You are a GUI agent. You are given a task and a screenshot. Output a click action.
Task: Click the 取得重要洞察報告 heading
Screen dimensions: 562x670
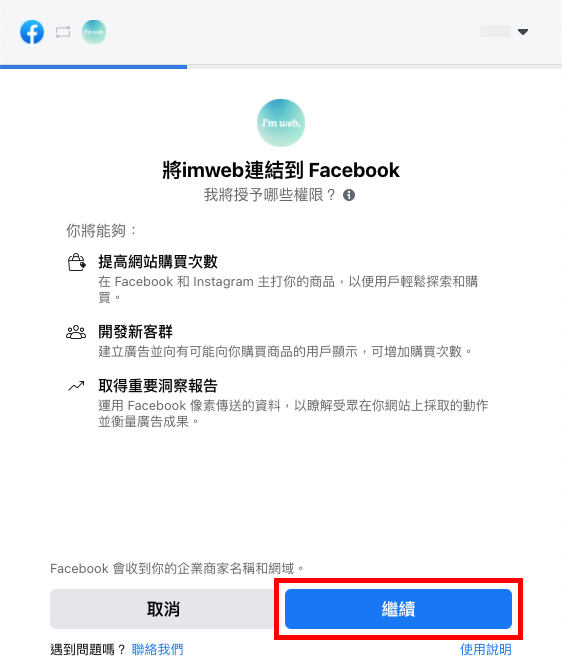pos(158,385)
